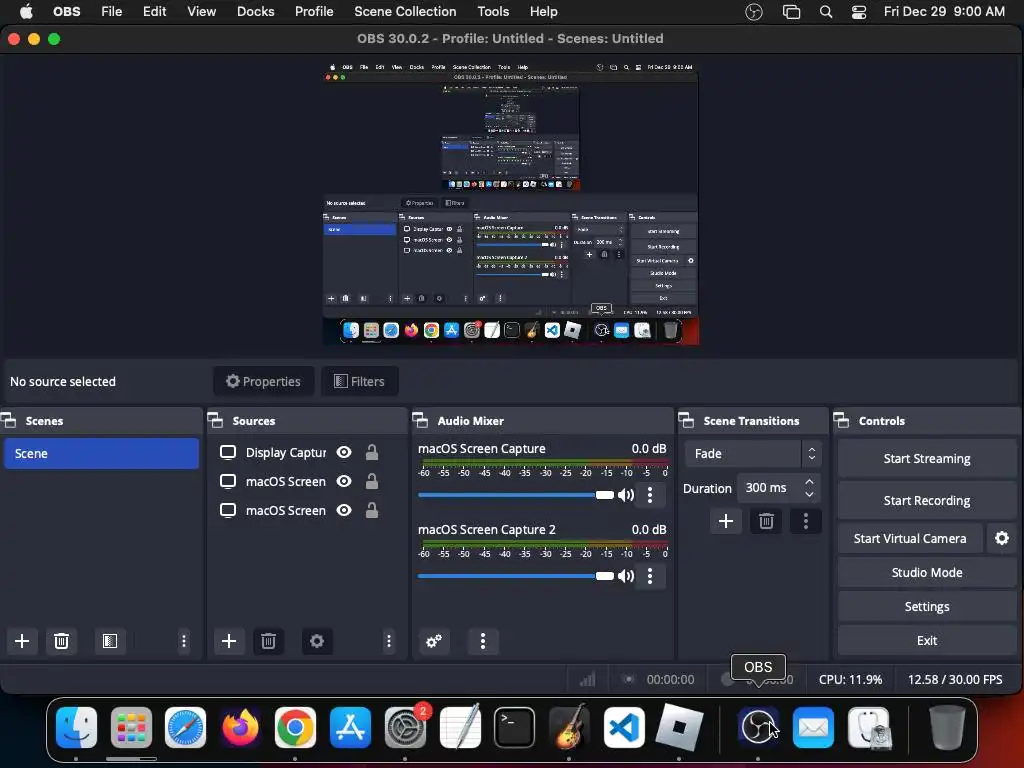Open Visual Studio Code in dock
The width and height of the screenshot is (1024, 768).
point(624,727)
